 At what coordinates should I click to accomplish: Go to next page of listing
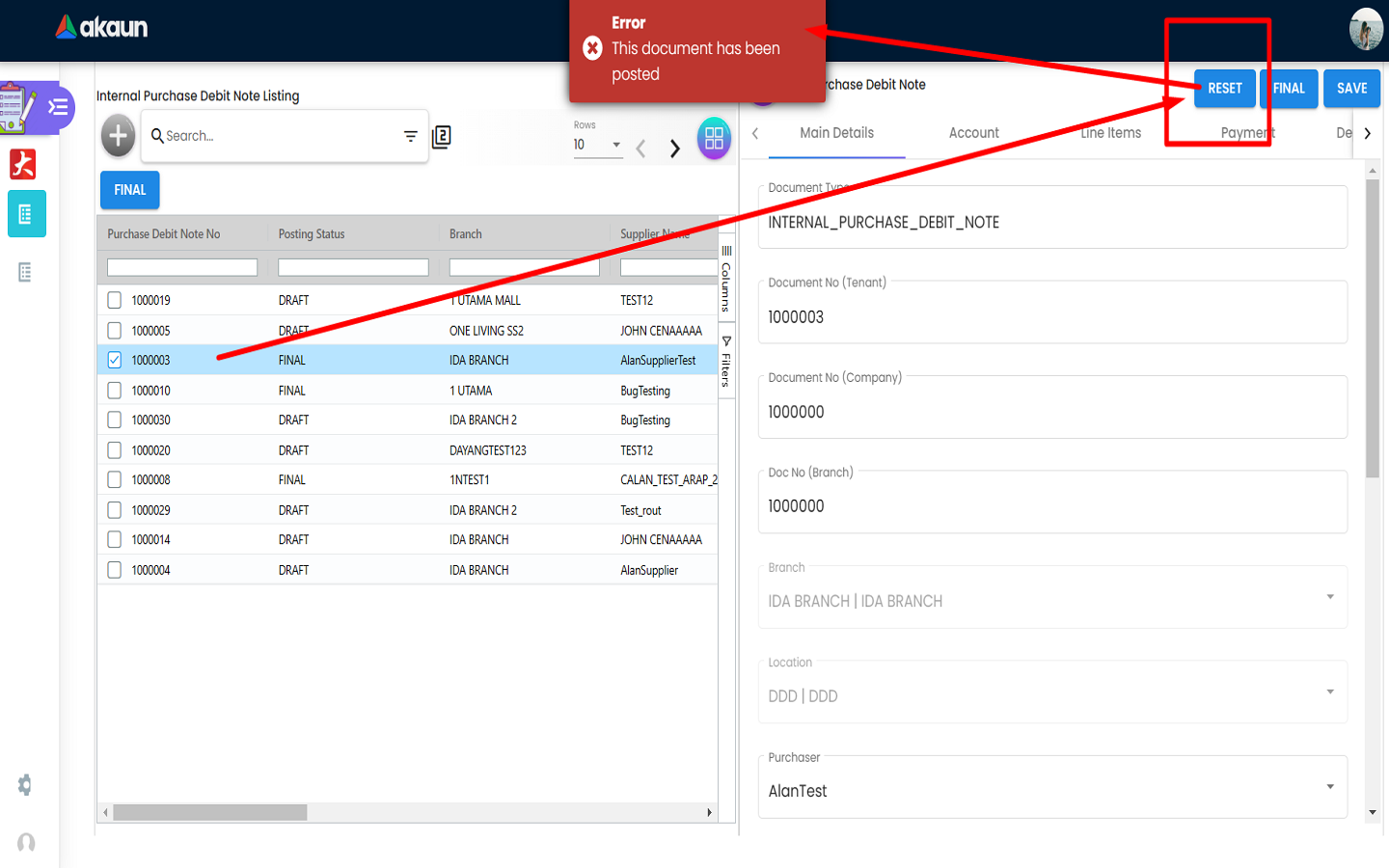pos(675,149)
